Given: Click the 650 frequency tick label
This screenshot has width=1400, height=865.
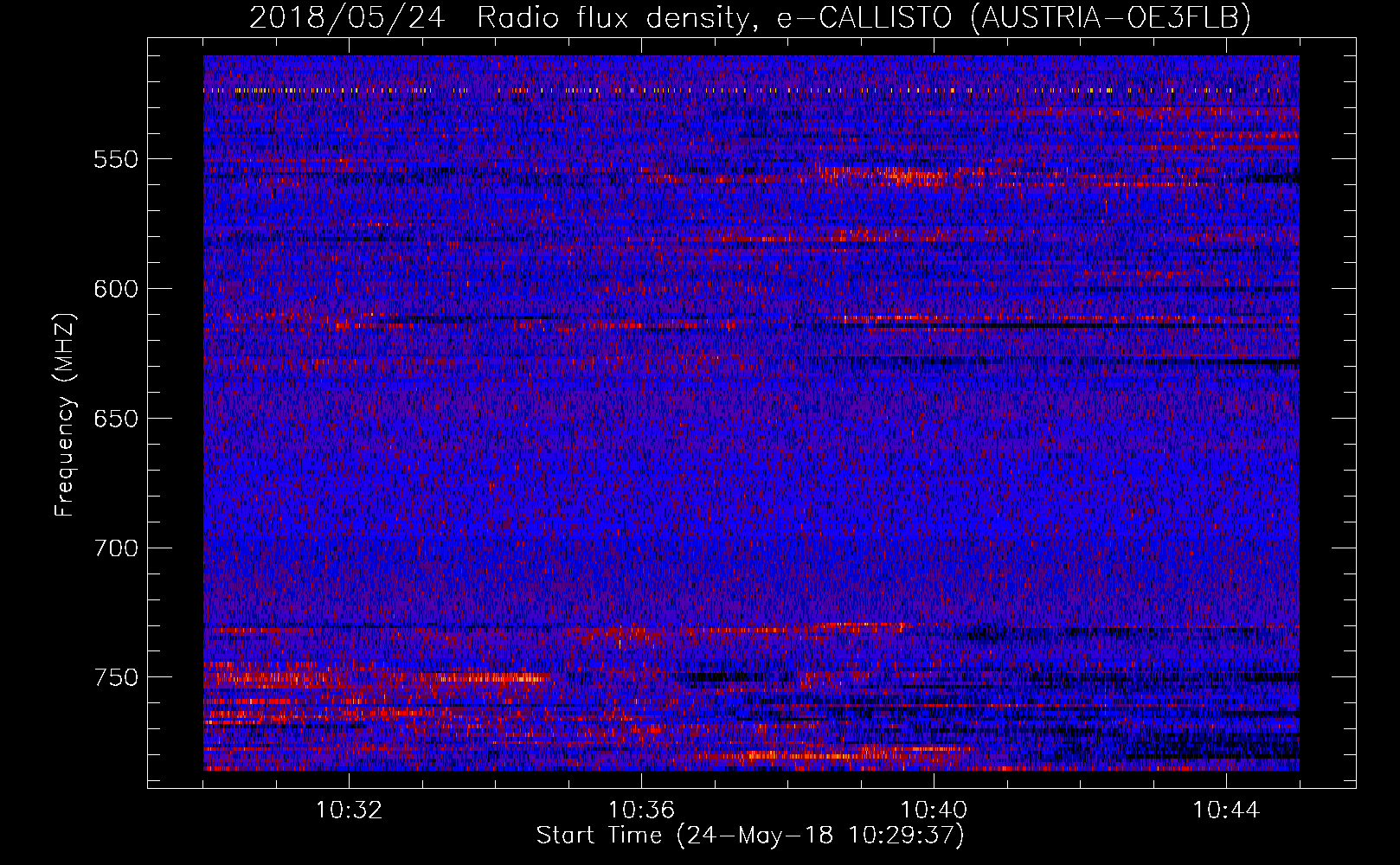Looking at the screenshot, I should point(116,419).
